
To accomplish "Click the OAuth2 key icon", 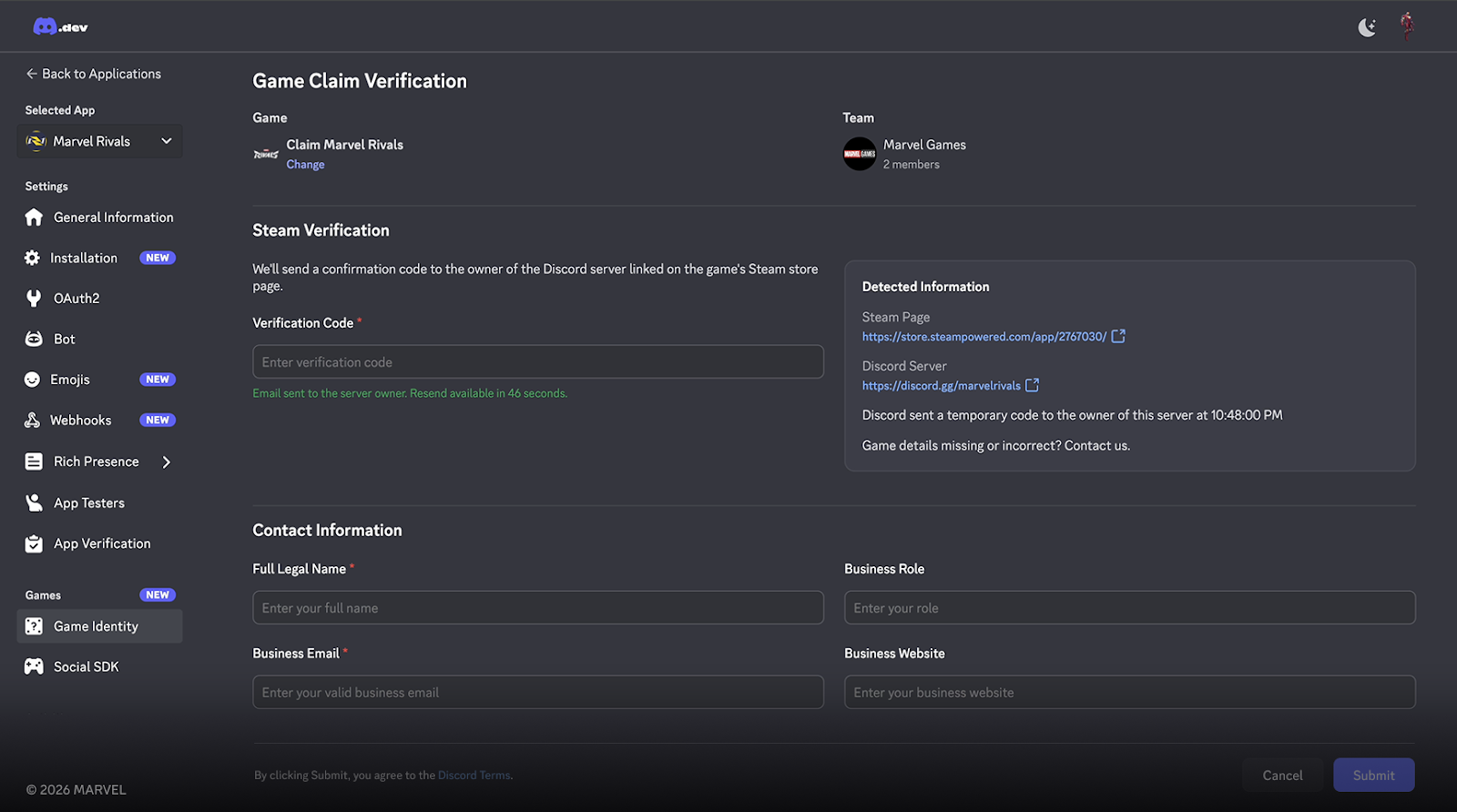I will (x=34, y=298).
